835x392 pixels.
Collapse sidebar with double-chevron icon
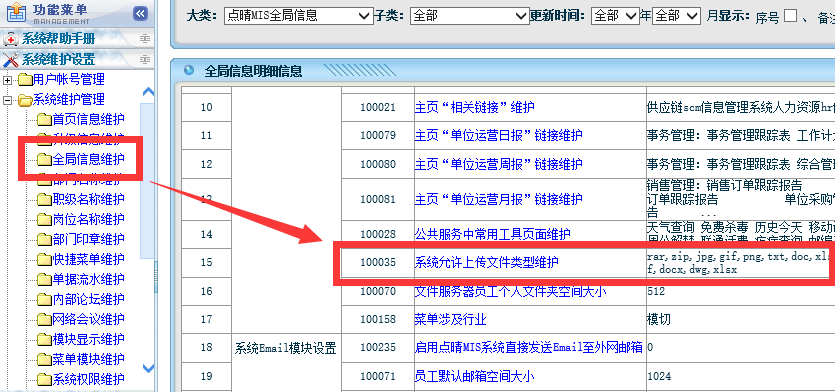click(x=140, y=13)
